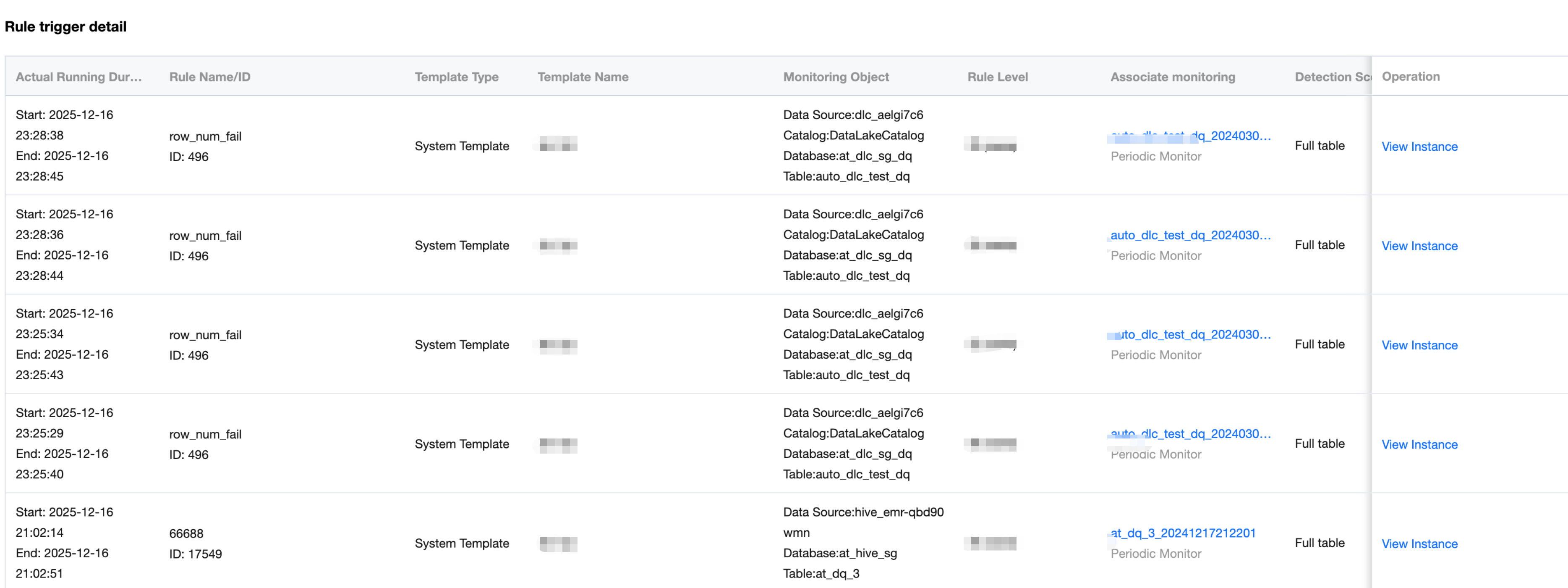Open View Instance for run started 23:25:29
The height and width of the screenshot is (588, 1568).
[1419, 444]
